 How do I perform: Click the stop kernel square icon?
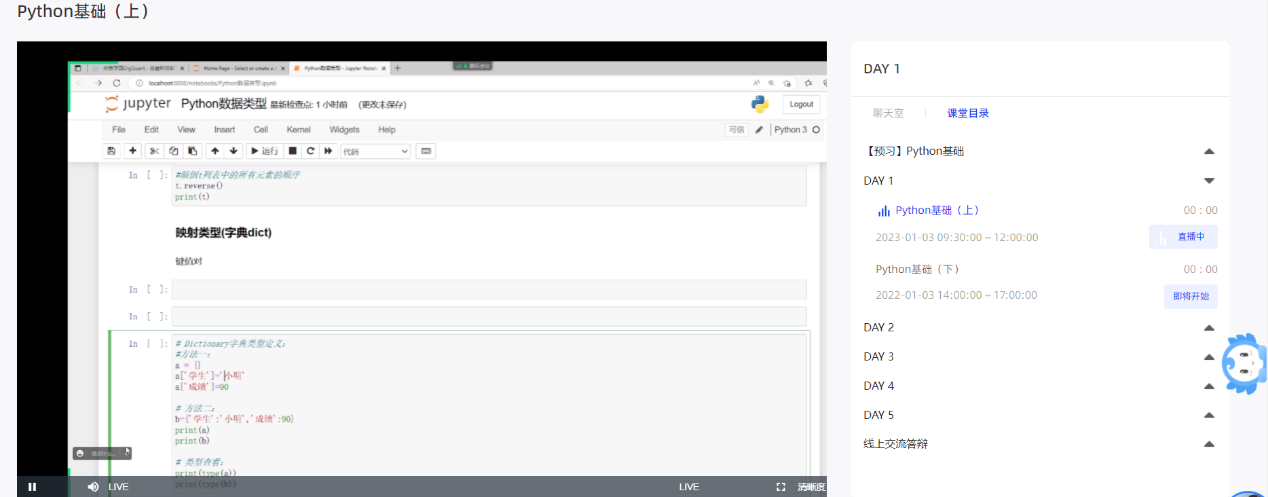point(292,151)
